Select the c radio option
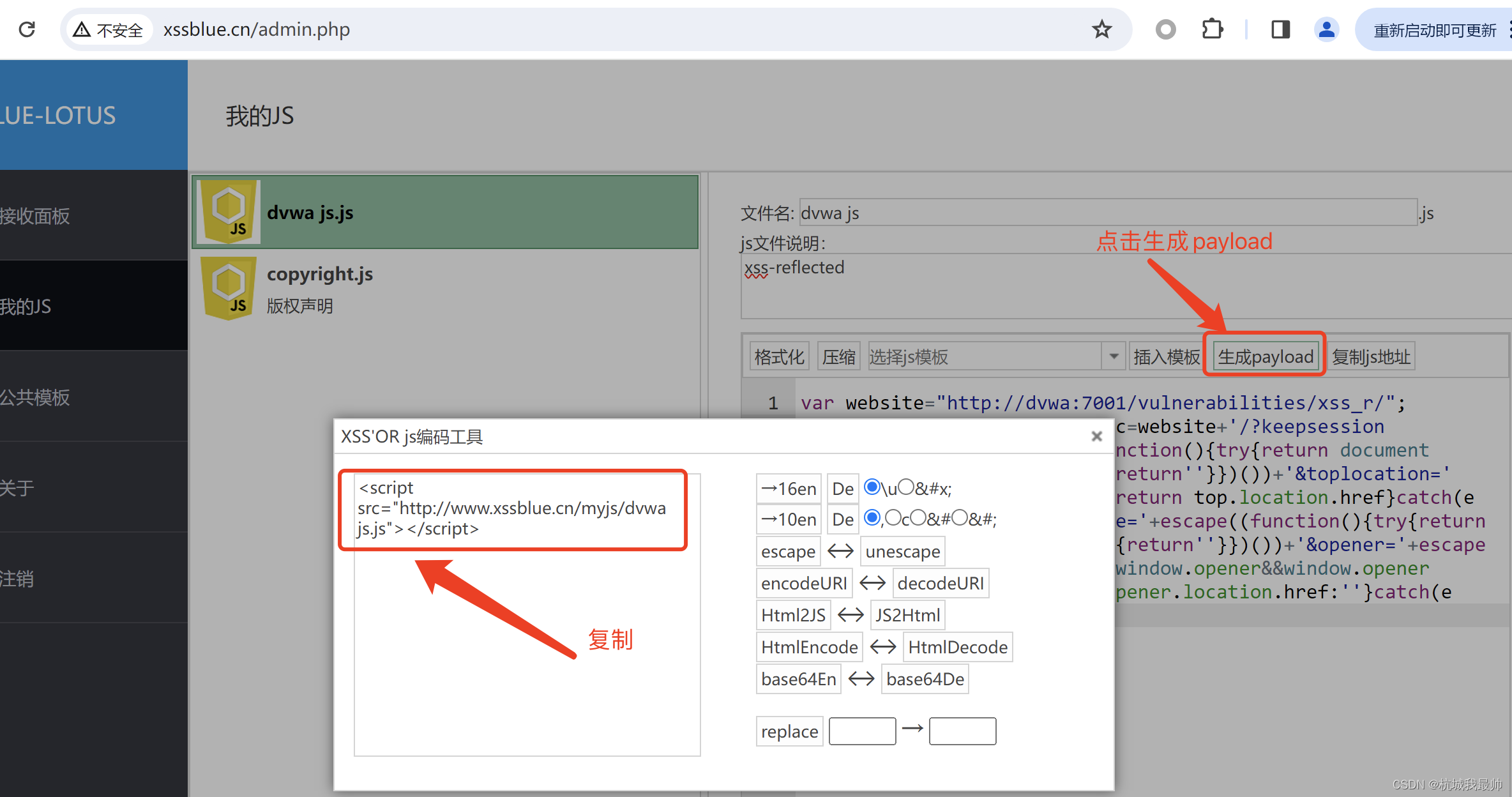The height and width of the screenshot is (797, 1512). (x=893, y=517)
